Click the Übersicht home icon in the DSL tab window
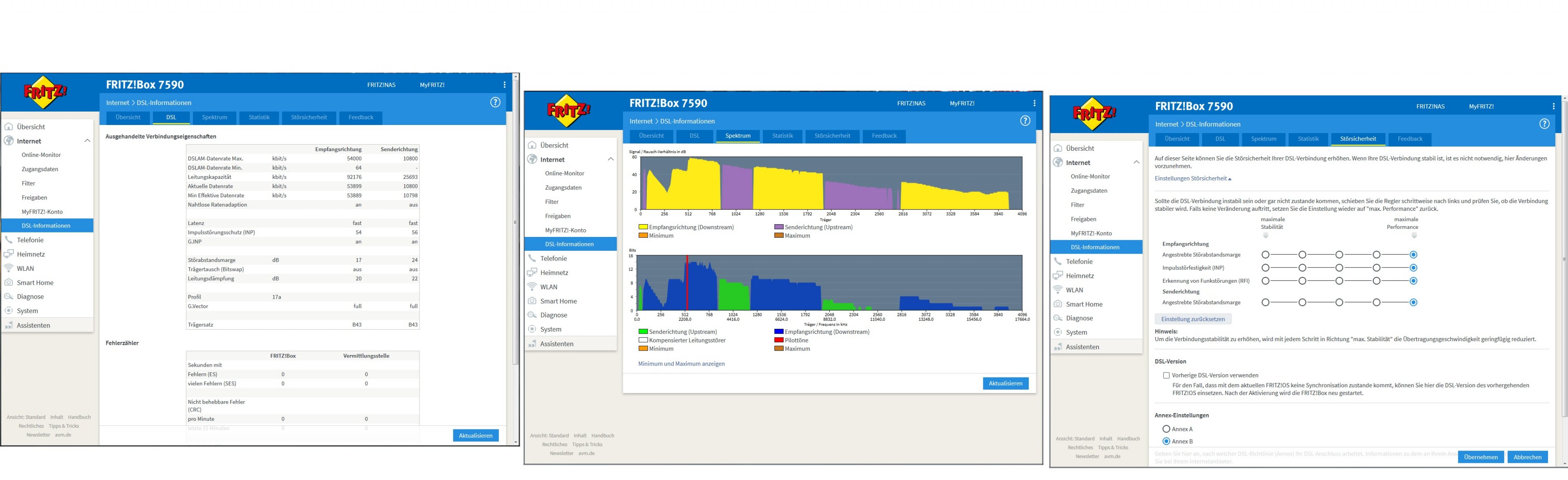The image size is (1568, 480). (9, 127)
